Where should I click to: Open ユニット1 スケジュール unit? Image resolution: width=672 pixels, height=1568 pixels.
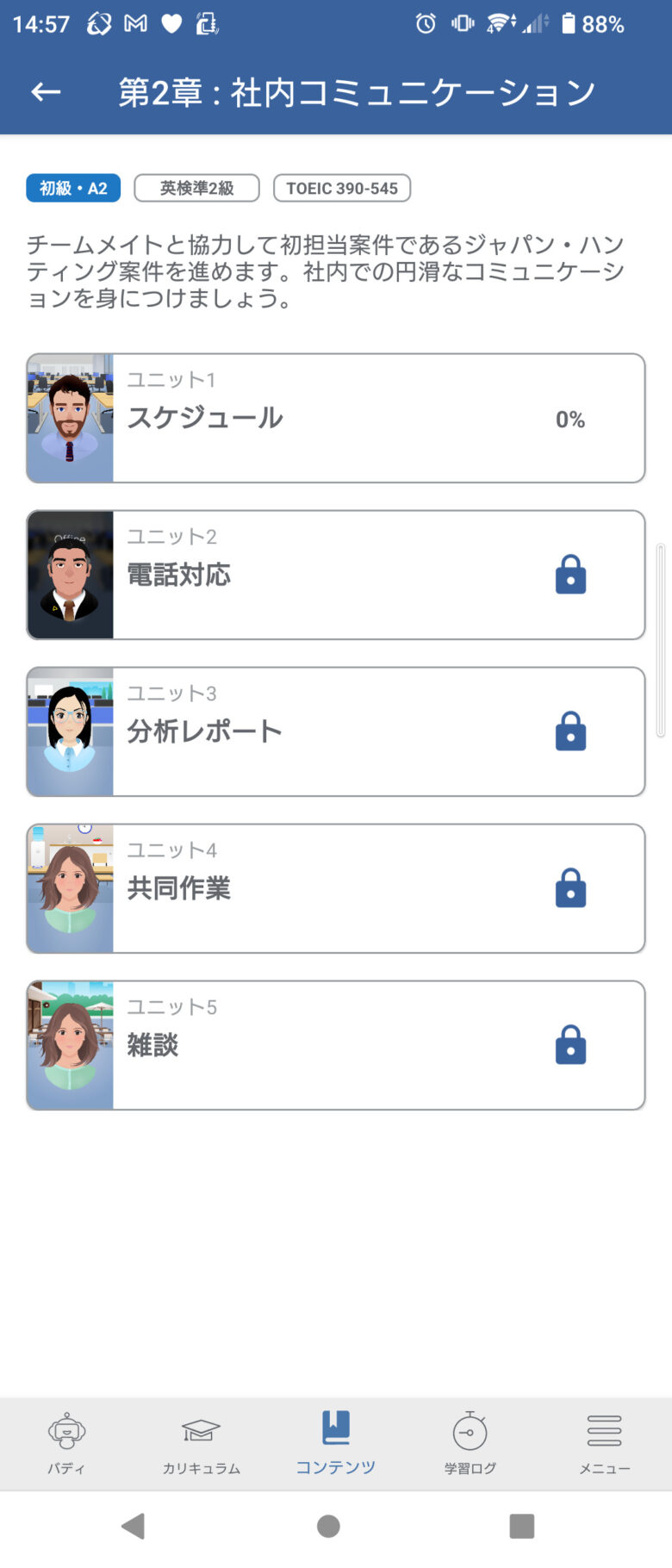(x=336, y=418)
